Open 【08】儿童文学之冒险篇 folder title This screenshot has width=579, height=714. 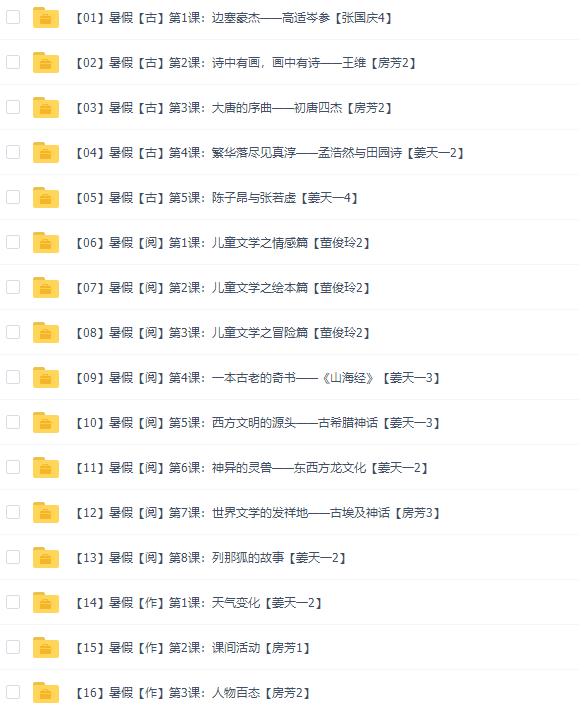[x=223, y=333]
